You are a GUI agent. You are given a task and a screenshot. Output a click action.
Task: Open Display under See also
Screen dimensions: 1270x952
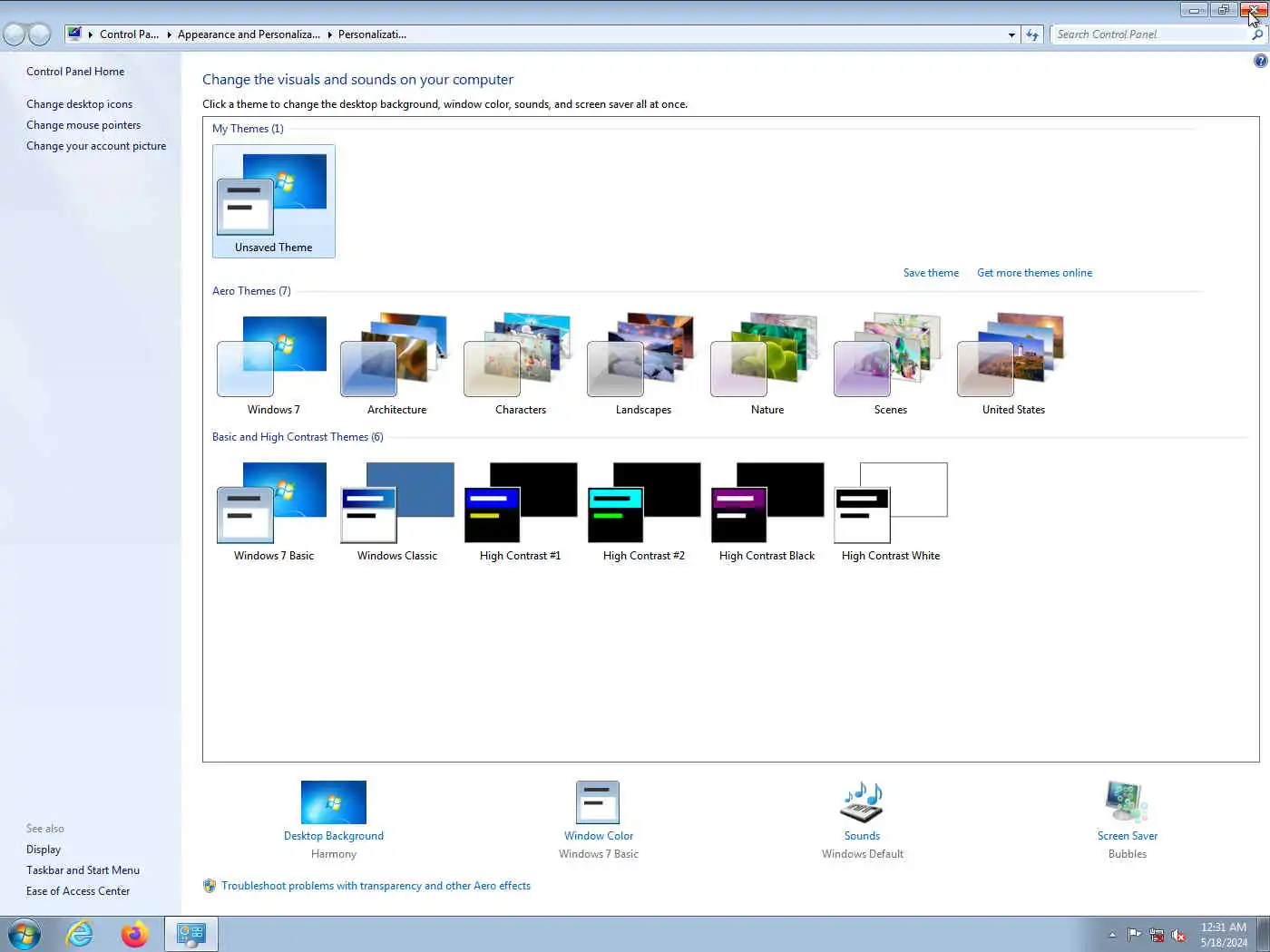(x=44, y=850)
